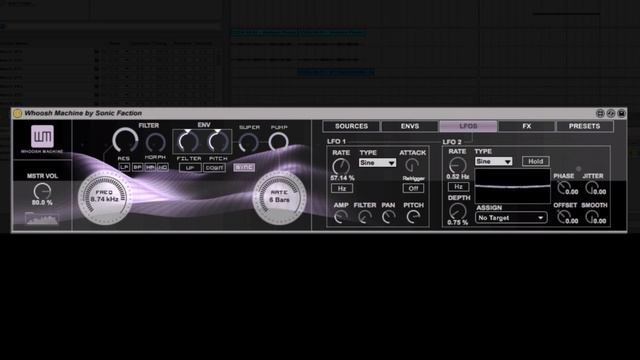
Task: Select the NO filter type
Action: coord(162,167)
